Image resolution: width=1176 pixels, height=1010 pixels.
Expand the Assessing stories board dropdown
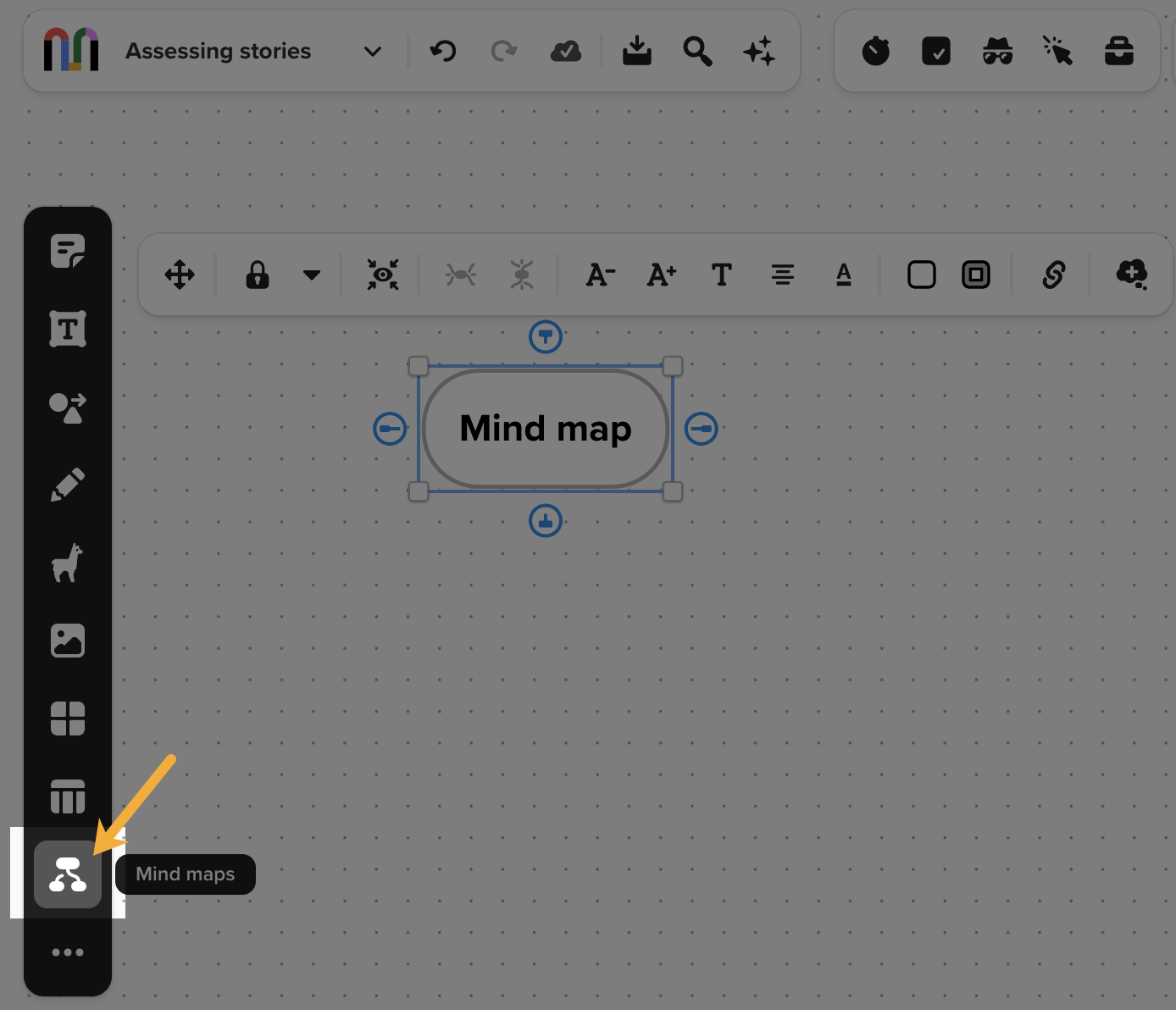372,52
